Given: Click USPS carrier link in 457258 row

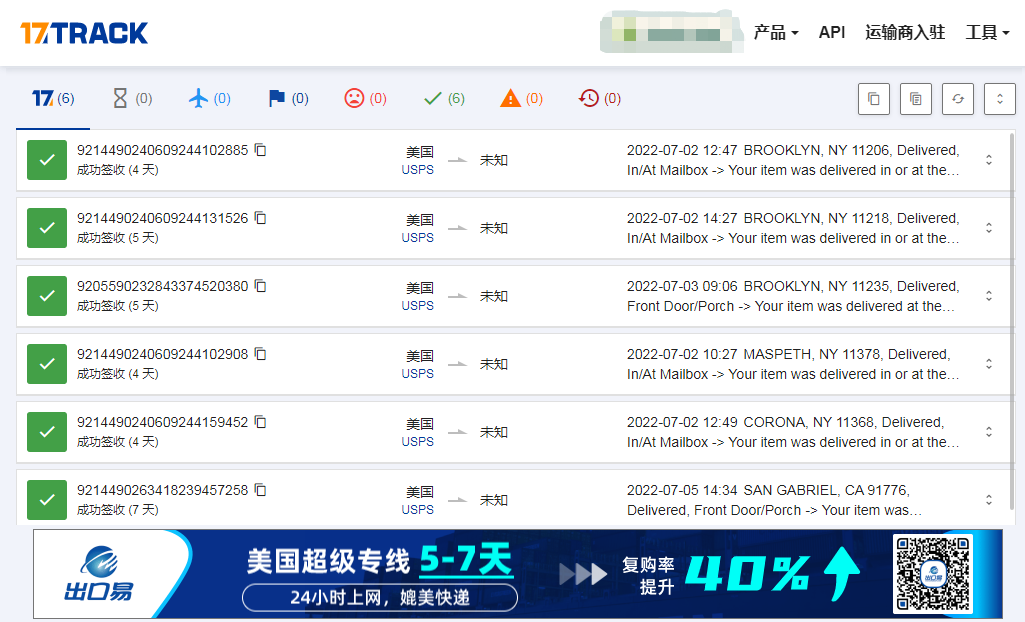Looking at the screenshot, I should pos(418,510).
